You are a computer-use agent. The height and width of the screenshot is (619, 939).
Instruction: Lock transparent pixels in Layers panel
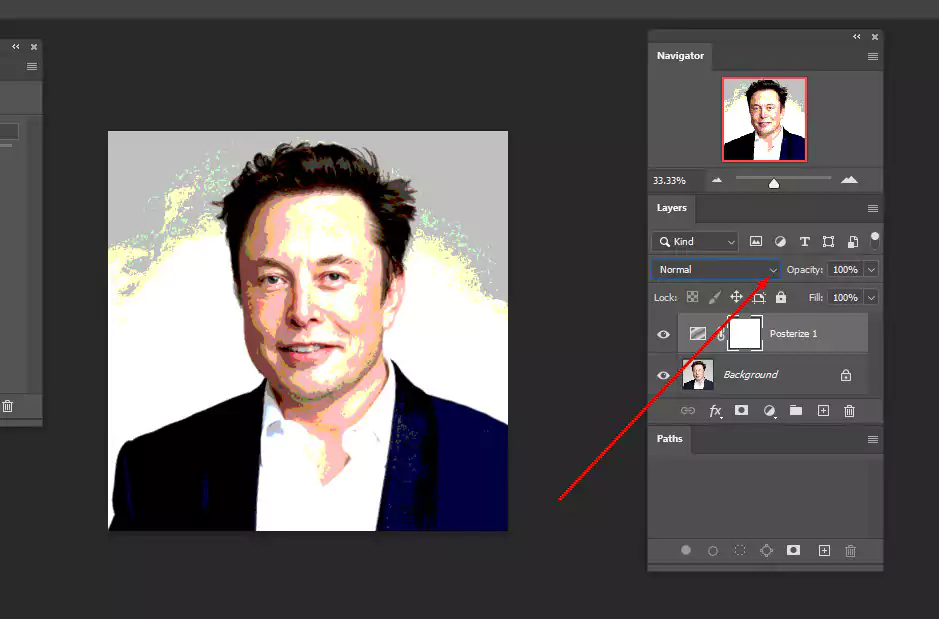point(692,297)
